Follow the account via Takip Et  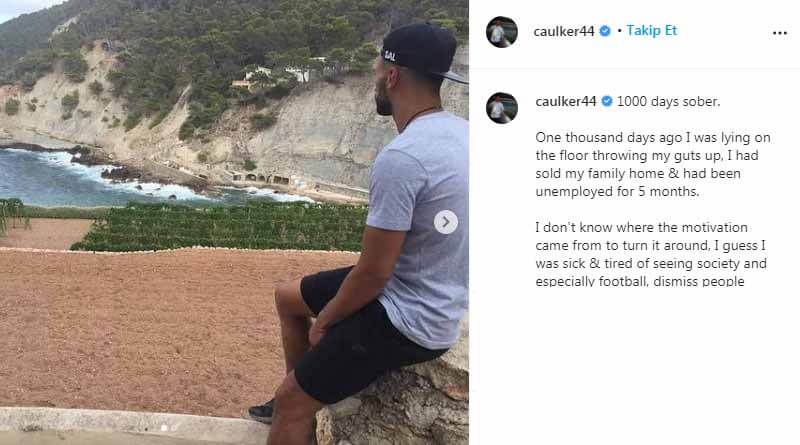click(x=652, y=31)
